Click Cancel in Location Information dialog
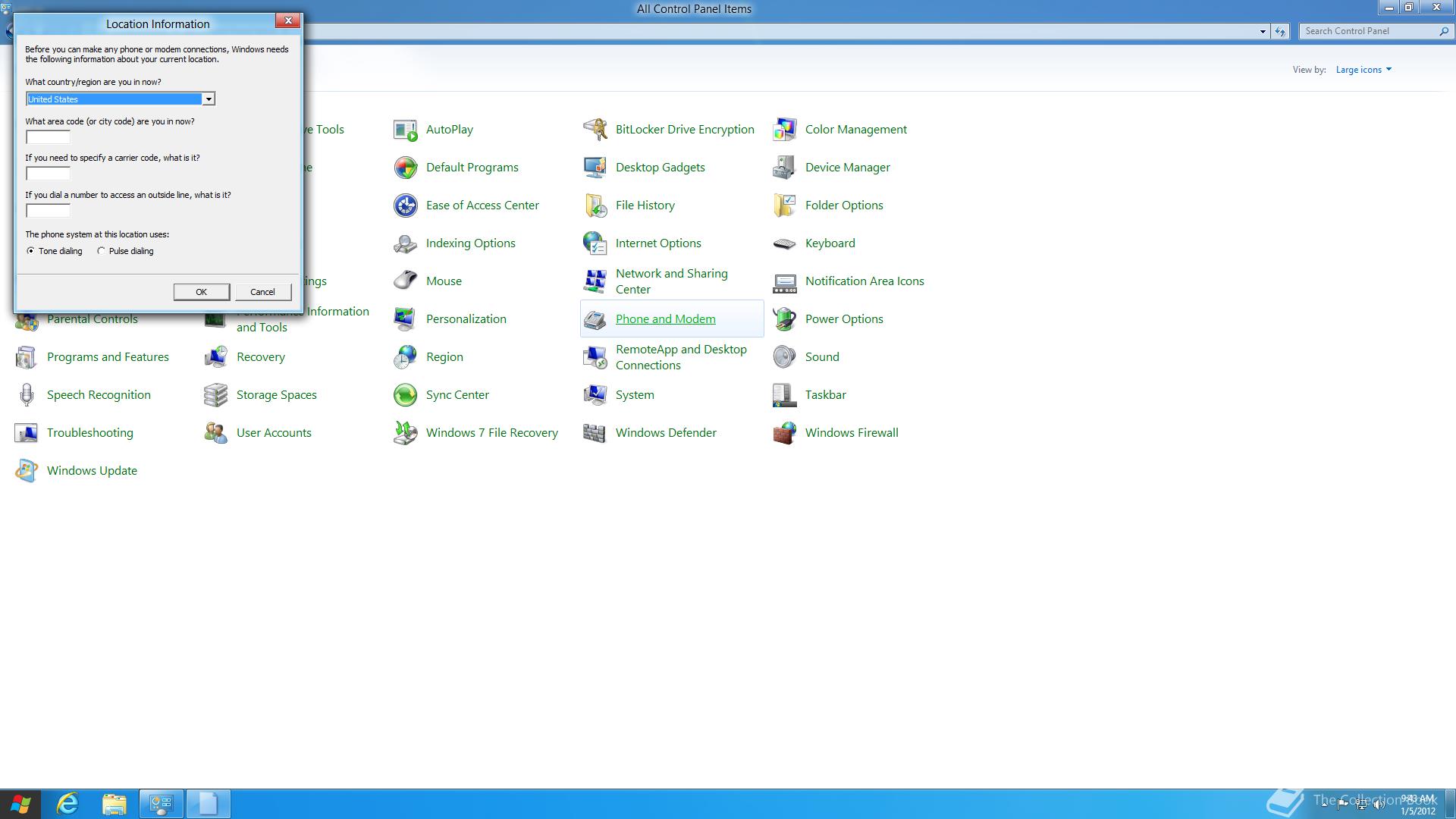The height and width of the screenshot is (819, 1456). [x=262, y=292]
